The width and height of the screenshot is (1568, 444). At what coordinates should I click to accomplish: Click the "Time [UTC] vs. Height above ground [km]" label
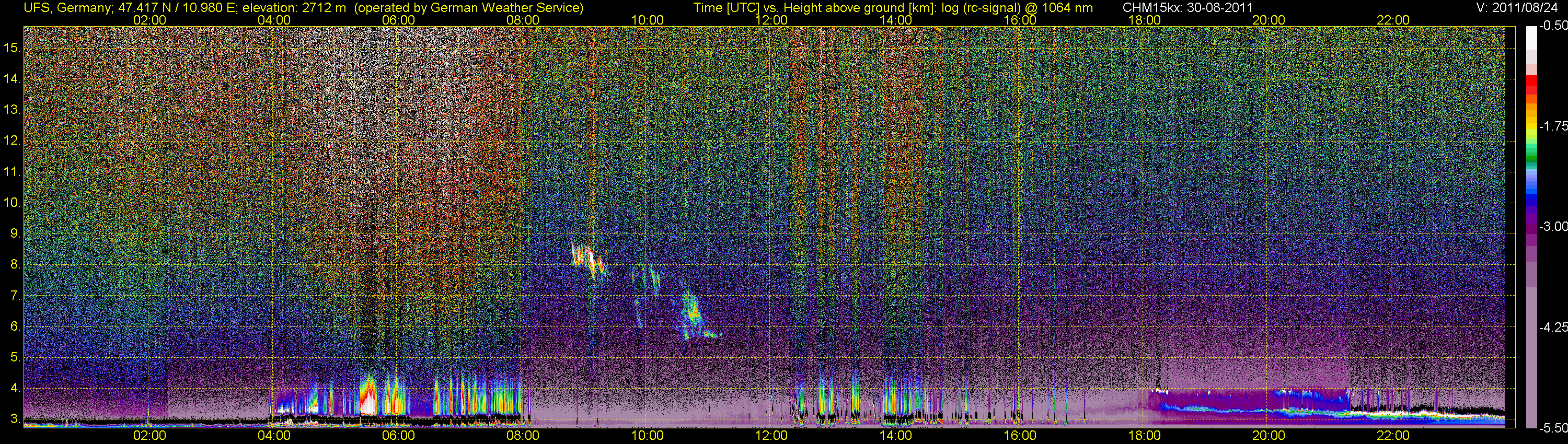(x=814, y=8)
